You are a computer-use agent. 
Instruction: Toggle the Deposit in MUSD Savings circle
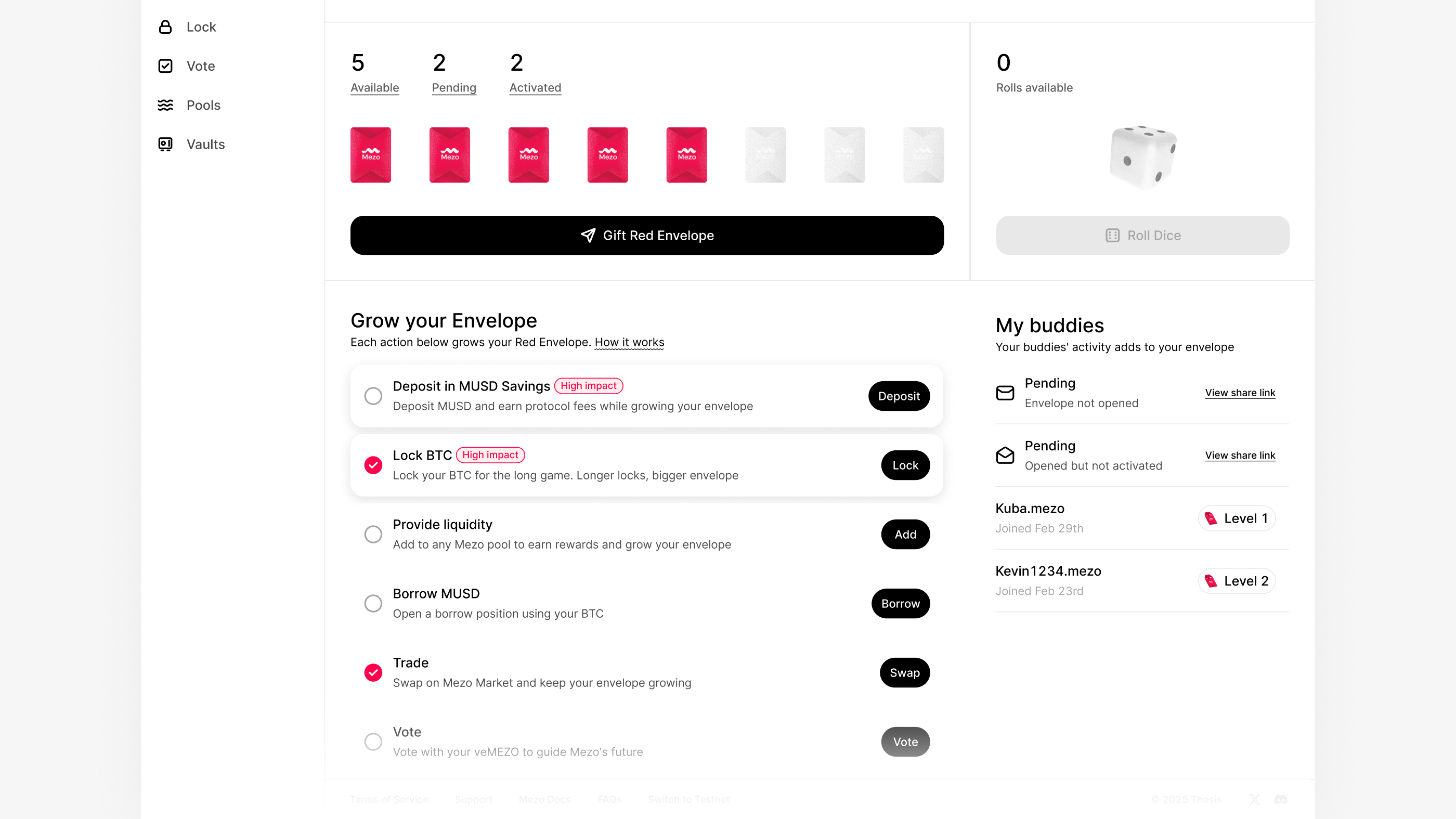pos(373,396)
